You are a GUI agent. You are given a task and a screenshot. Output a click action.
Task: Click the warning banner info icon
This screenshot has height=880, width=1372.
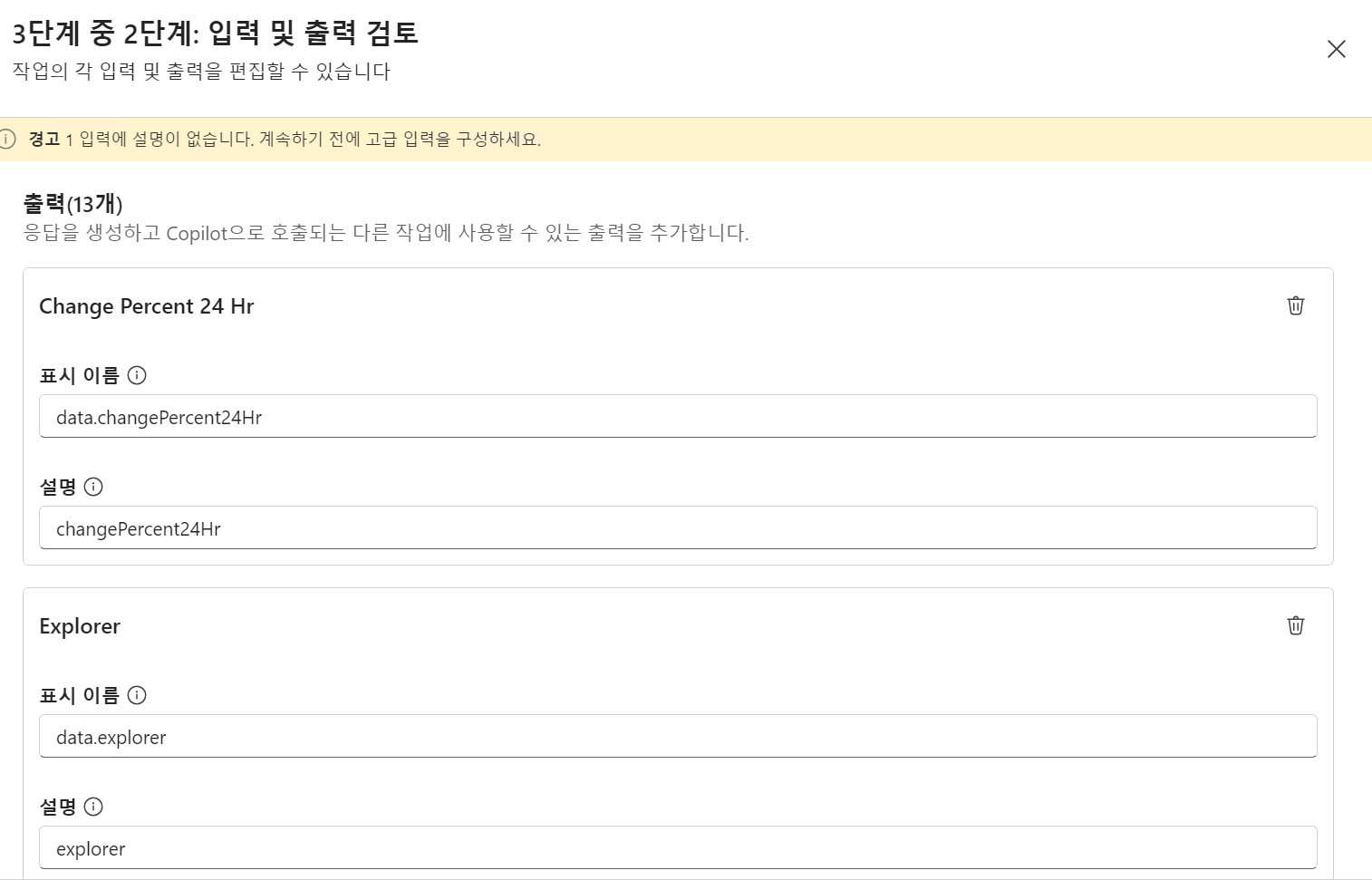pyautogui.click(x=7, y=139)
